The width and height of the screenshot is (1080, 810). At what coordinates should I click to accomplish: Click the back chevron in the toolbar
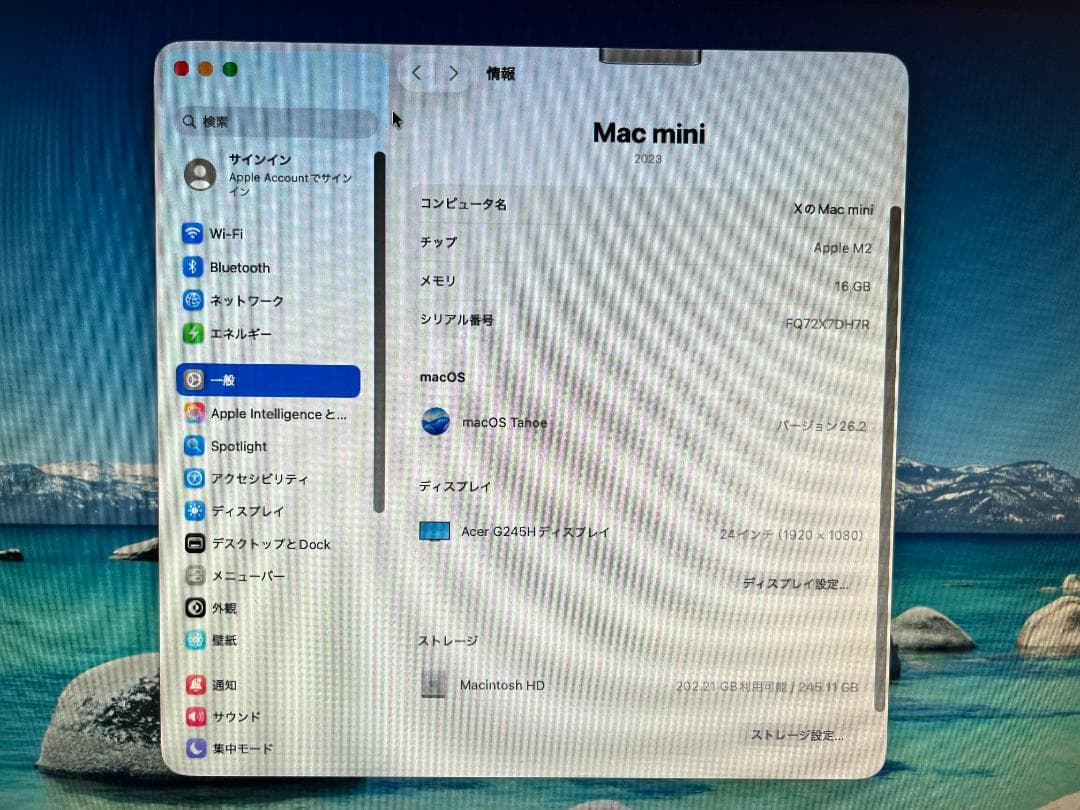pyautogui.click(x=419, y=74)
